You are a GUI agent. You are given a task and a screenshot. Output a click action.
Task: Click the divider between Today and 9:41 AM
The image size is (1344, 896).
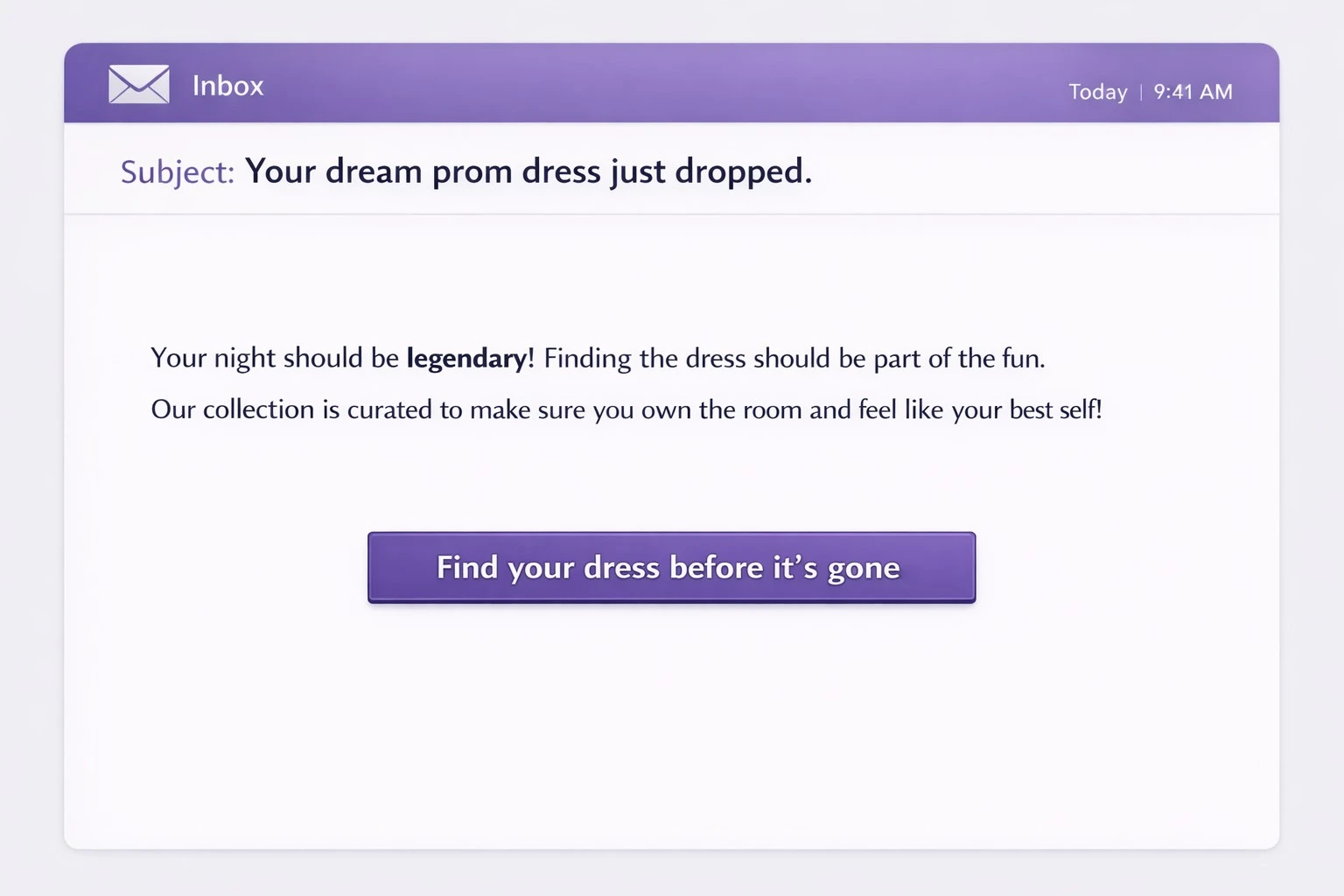coord(1141,92)
